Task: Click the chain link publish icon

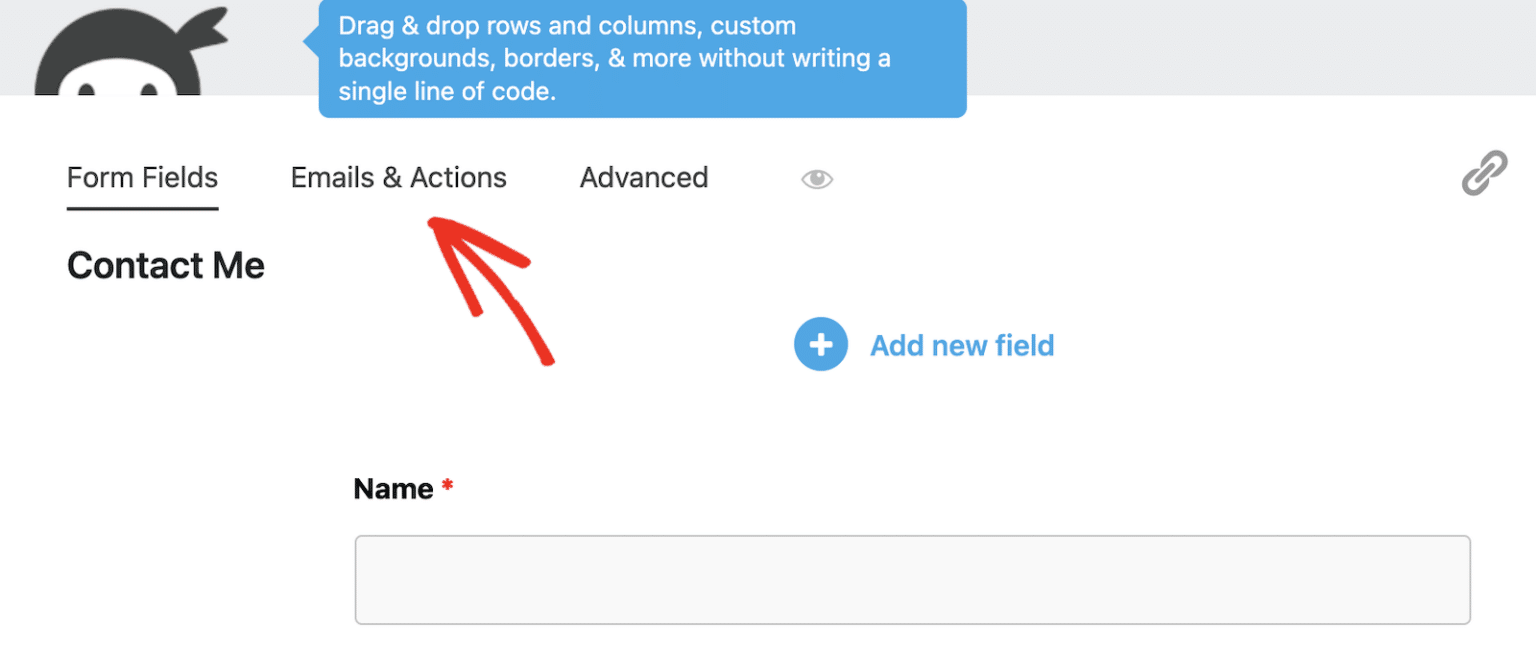Action: click(x=1487, y=172)
